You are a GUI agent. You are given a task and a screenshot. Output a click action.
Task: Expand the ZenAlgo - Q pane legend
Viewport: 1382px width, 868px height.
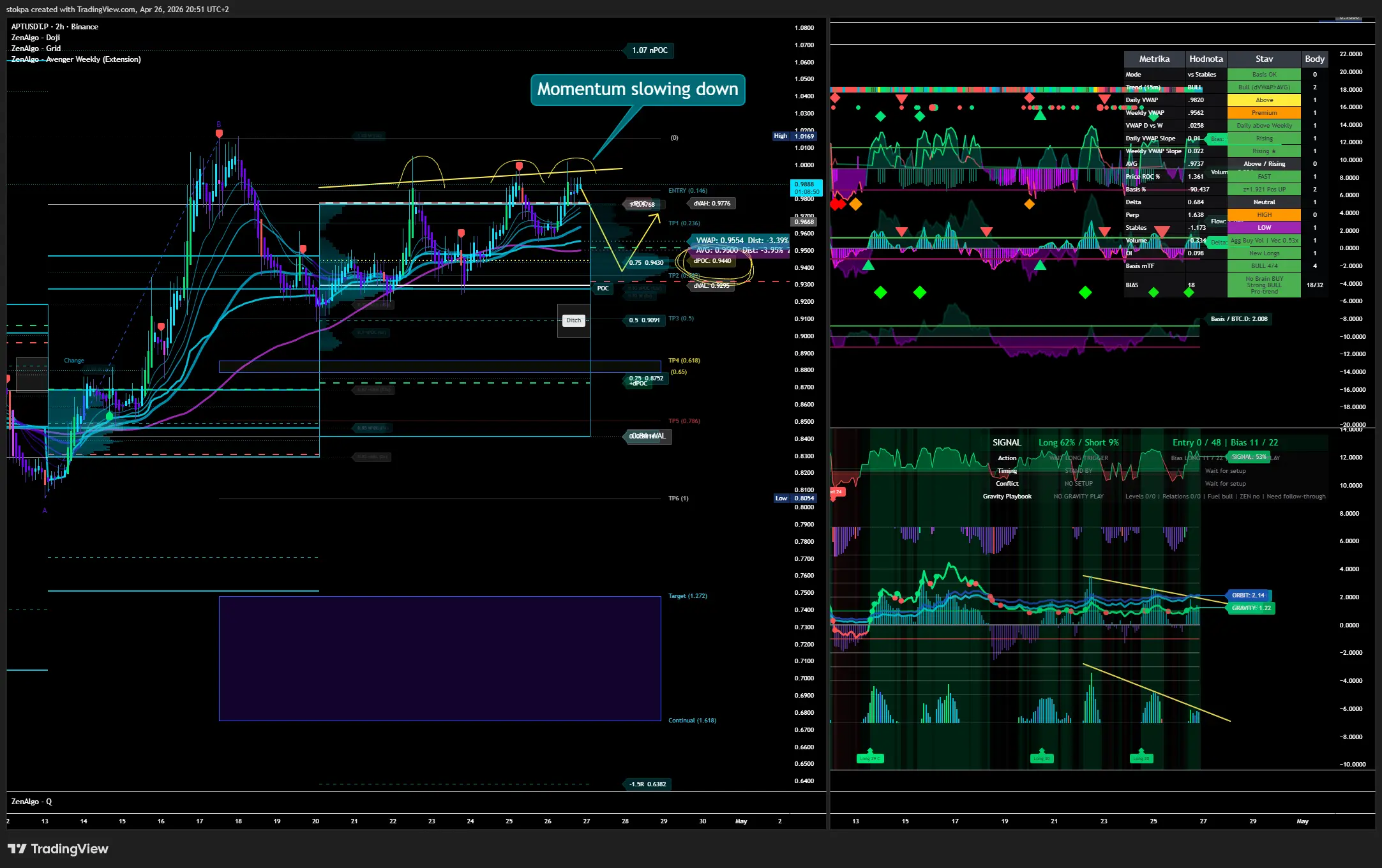[31, 802]
